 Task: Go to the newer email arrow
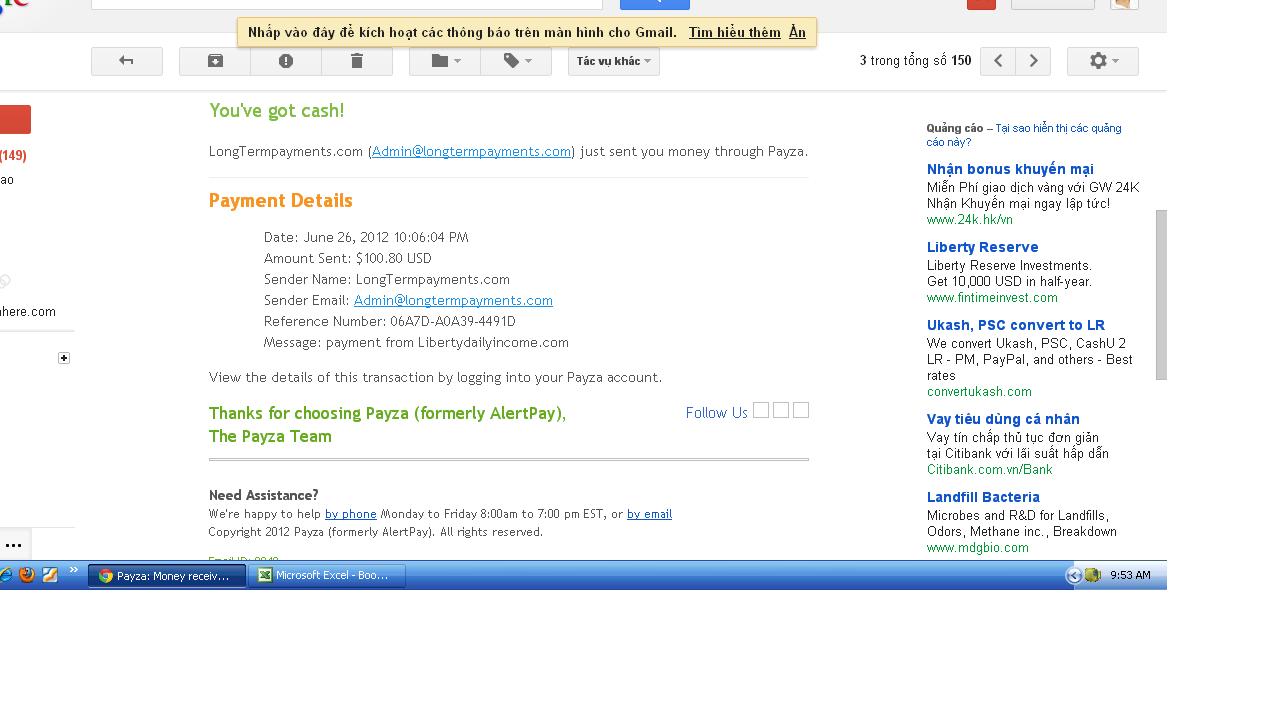tap(998, 61)
